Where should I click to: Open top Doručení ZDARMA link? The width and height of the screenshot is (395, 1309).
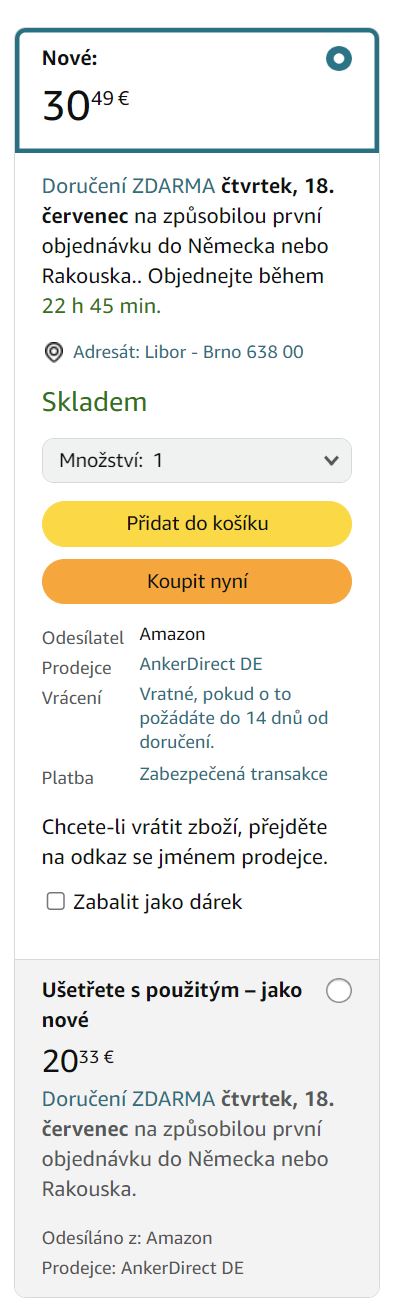click(128, 186)
